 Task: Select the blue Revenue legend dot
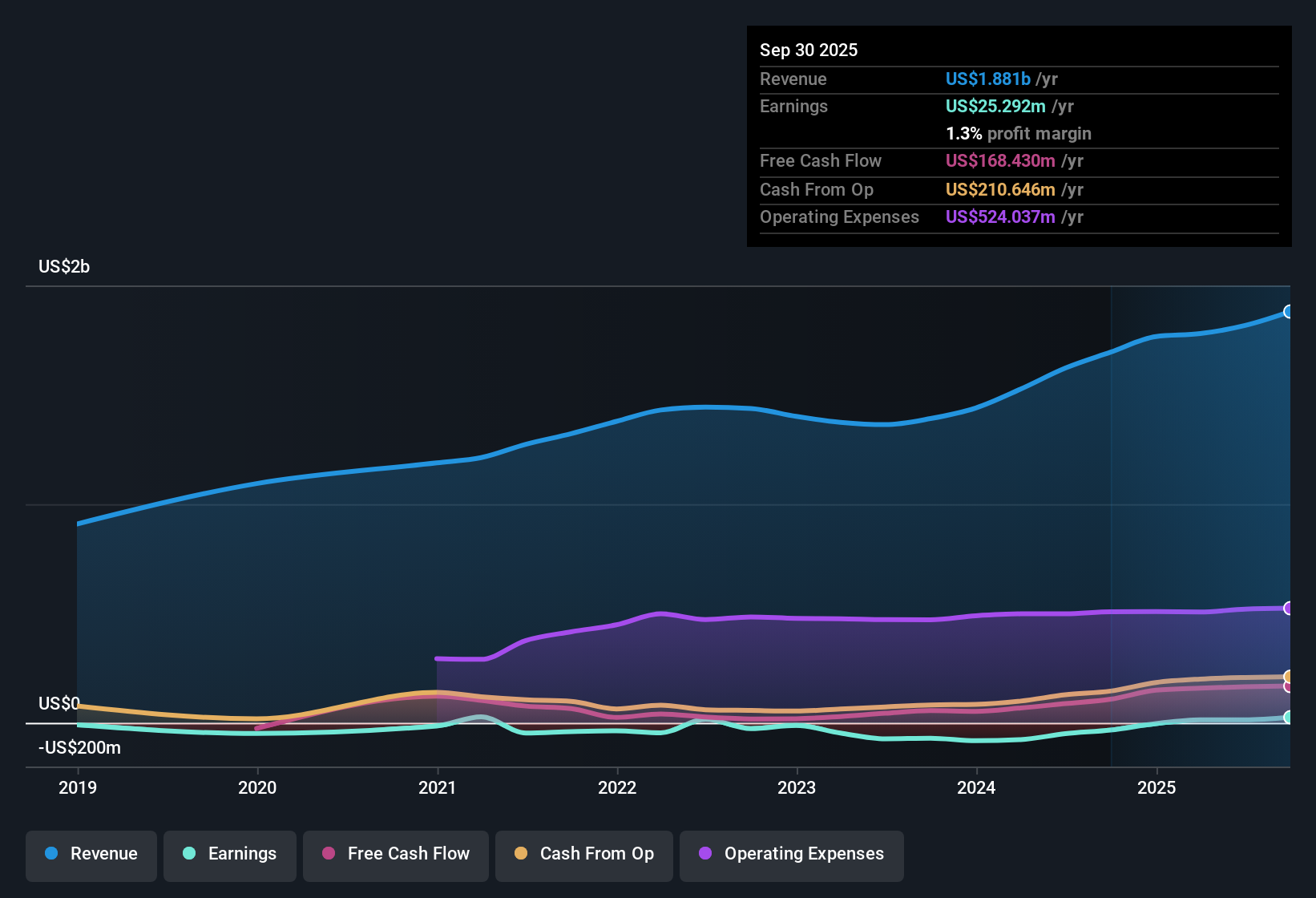50,854
